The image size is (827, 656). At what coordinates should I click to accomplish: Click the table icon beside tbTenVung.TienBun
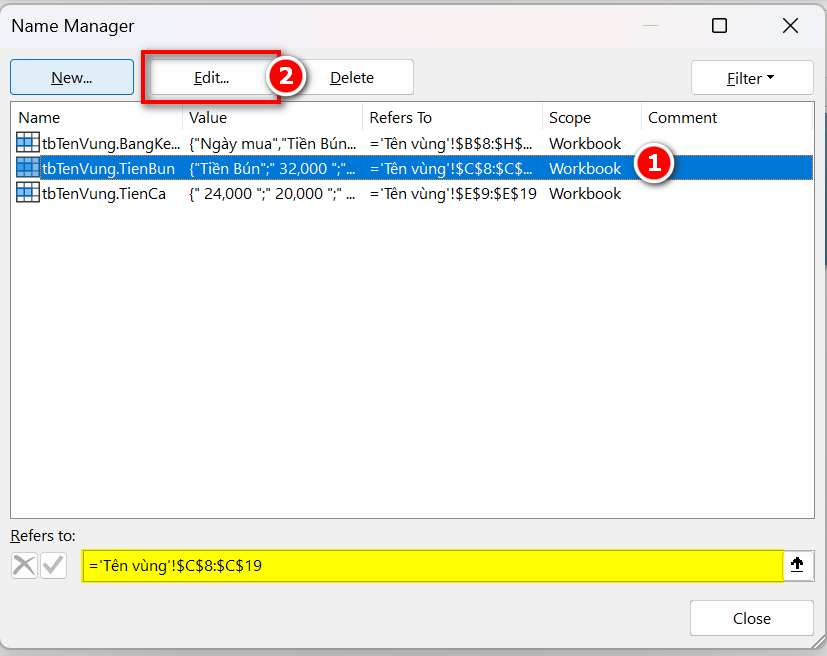[x=28, y=168]
